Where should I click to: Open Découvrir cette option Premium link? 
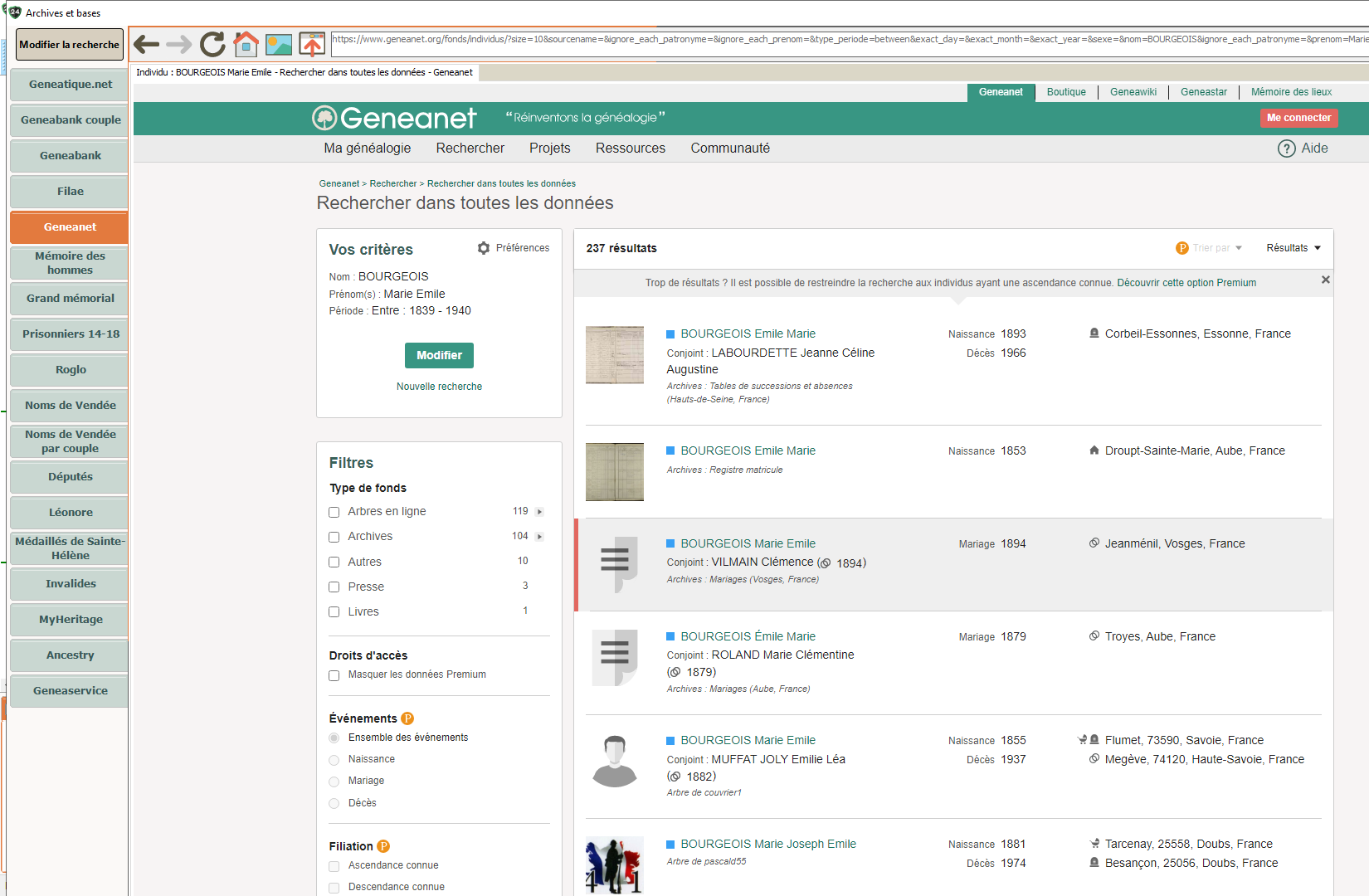[x=1186, y=283]
